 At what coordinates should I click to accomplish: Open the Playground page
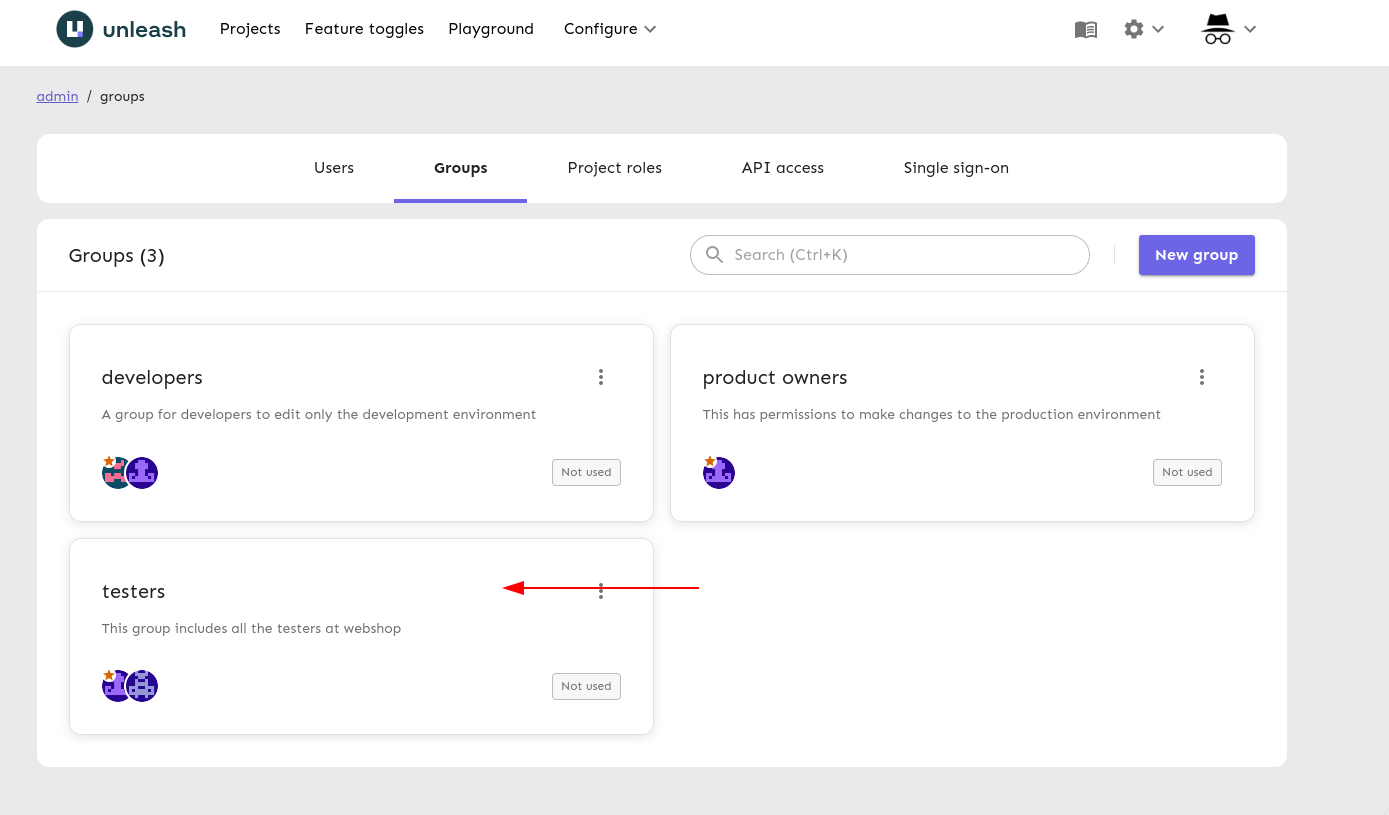coord(490,29)
